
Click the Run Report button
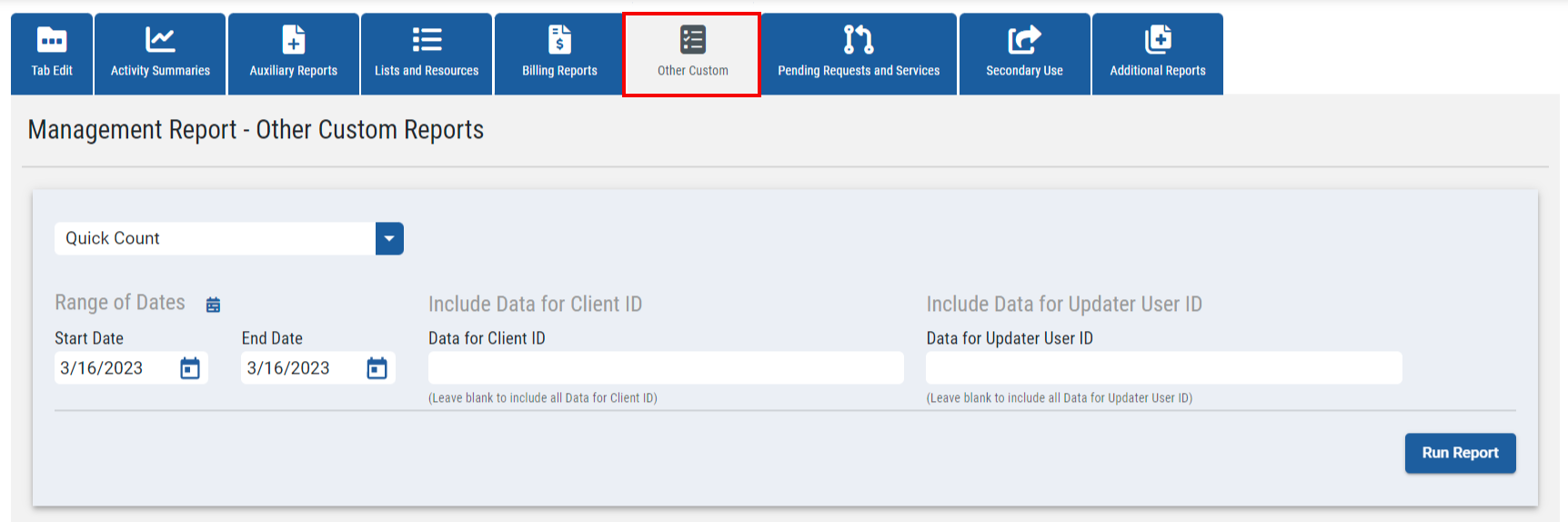click(x=1460, y=453)
